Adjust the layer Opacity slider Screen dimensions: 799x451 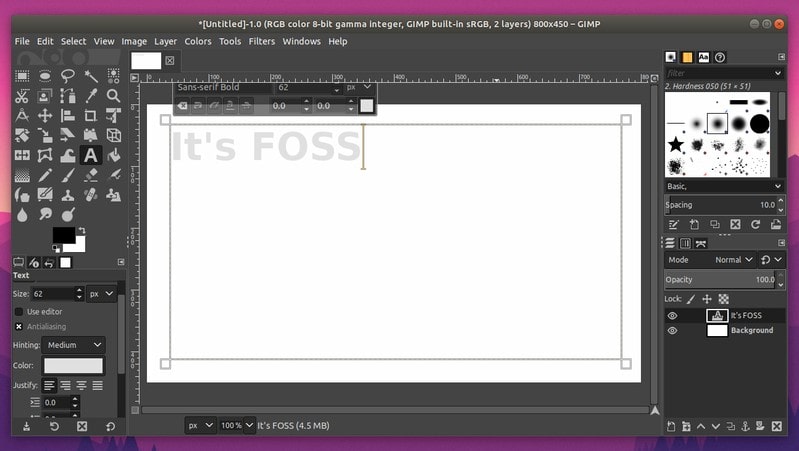tap(720, 280)
